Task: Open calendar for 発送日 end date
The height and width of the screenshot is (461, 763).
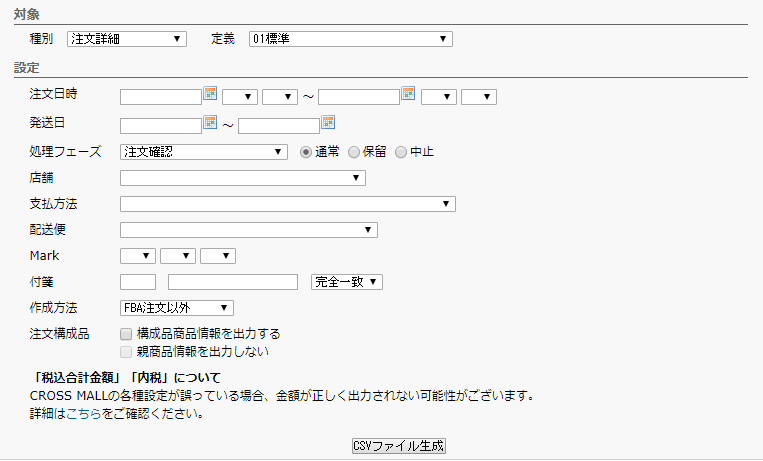Action: tap(328, 122)
